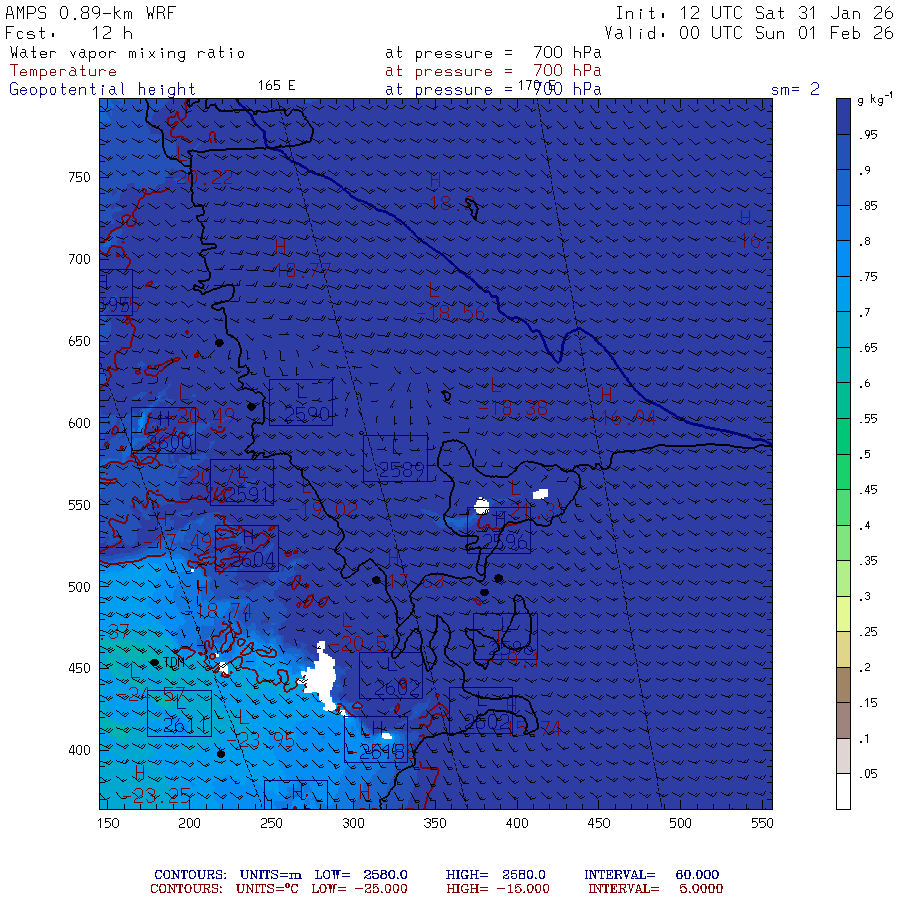Click the y-axis tick label 600
This screenshot has height=900, width=900.
click(x=79, y=423)
